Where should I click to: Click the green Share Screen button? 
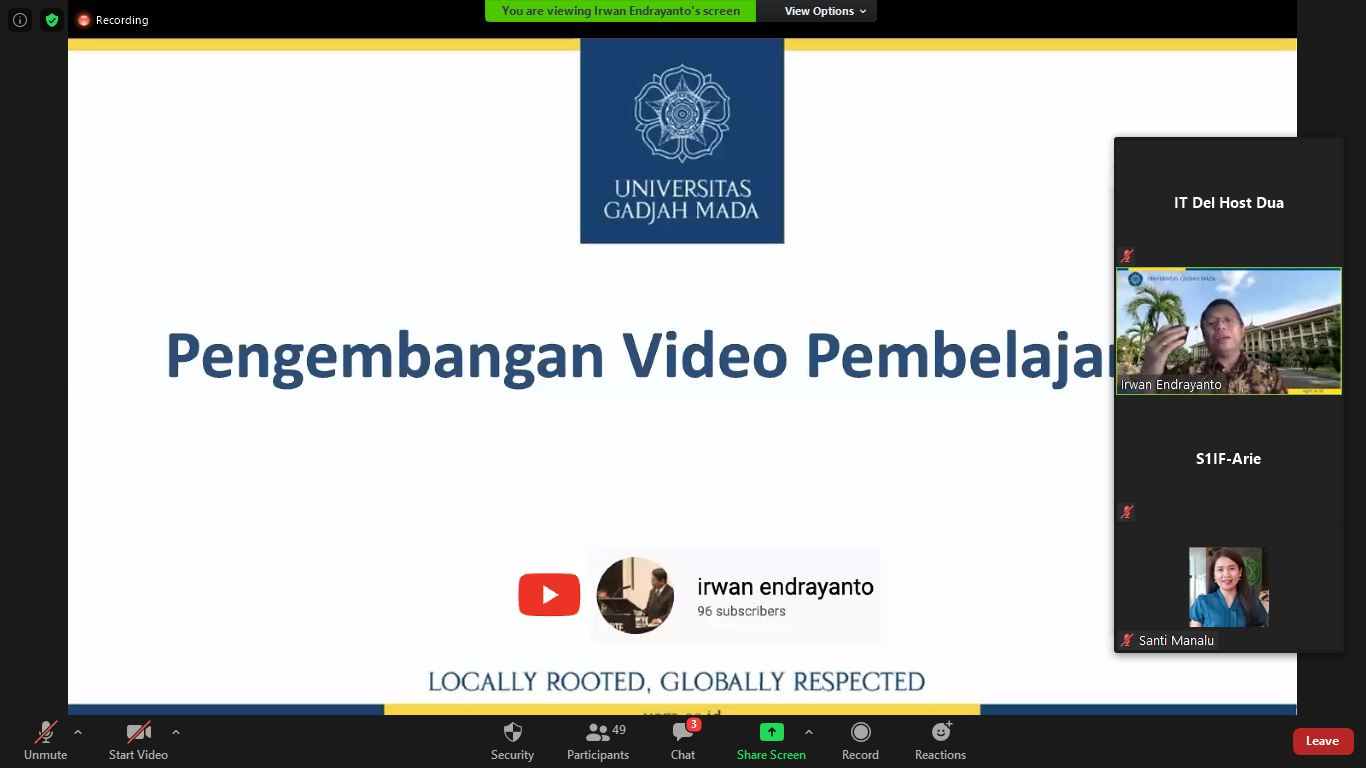click(x=771, y=741)
